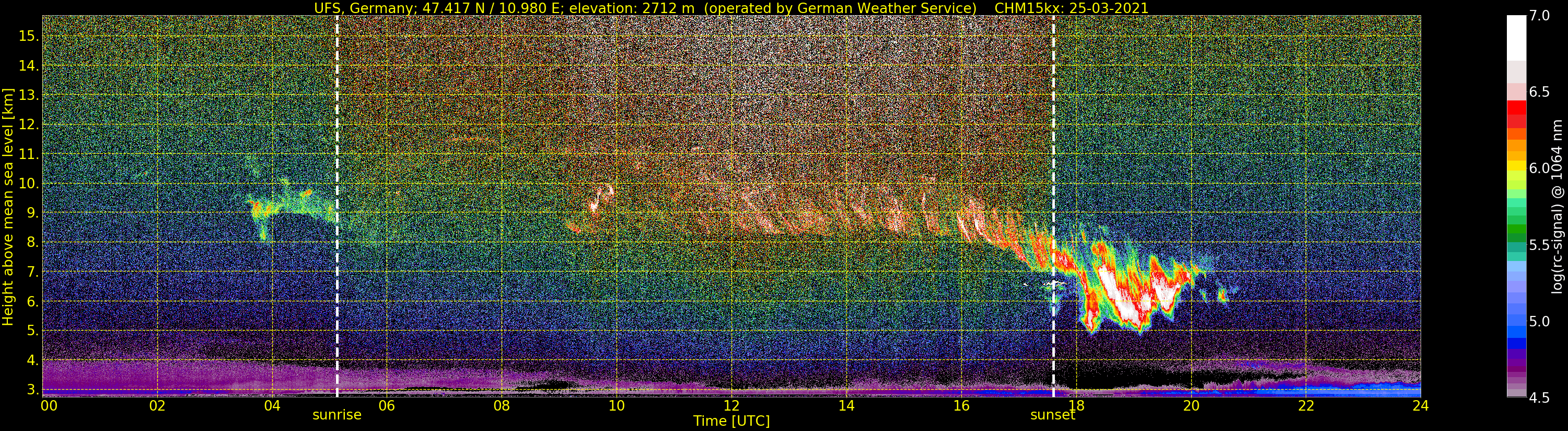This screenshot has width=1568, height=431.
Task: Click the '9.' height axis tick
Action: pyautogui.click(x=32, y=213)
